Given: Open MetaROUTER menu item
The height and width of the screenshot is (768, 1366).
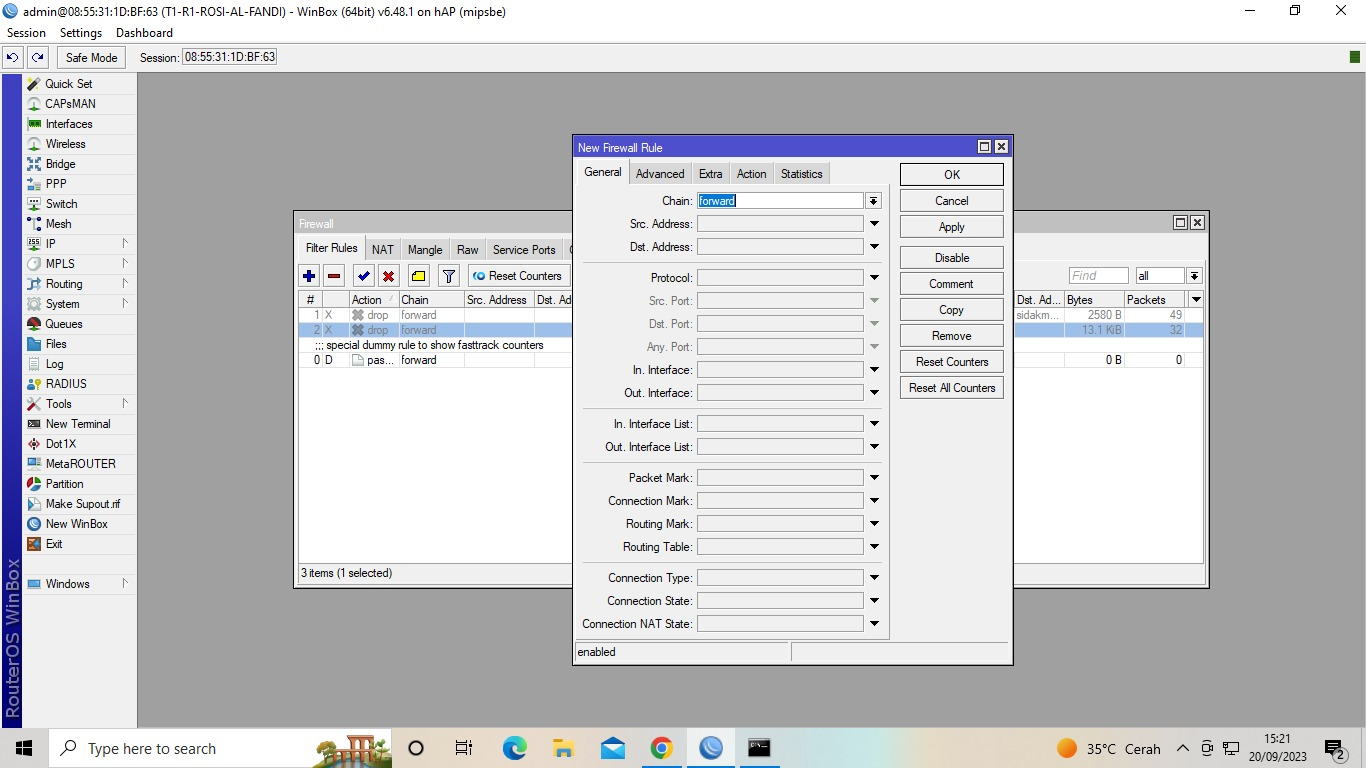Looking at the screenshot, I should 80,464.
